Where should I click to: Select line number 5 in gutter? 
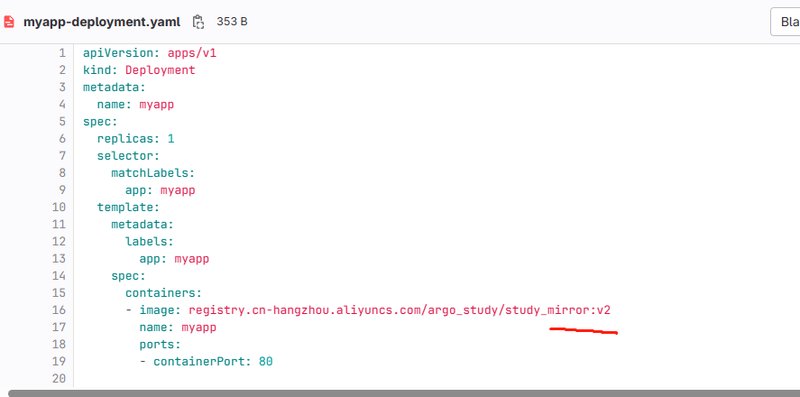62,121
